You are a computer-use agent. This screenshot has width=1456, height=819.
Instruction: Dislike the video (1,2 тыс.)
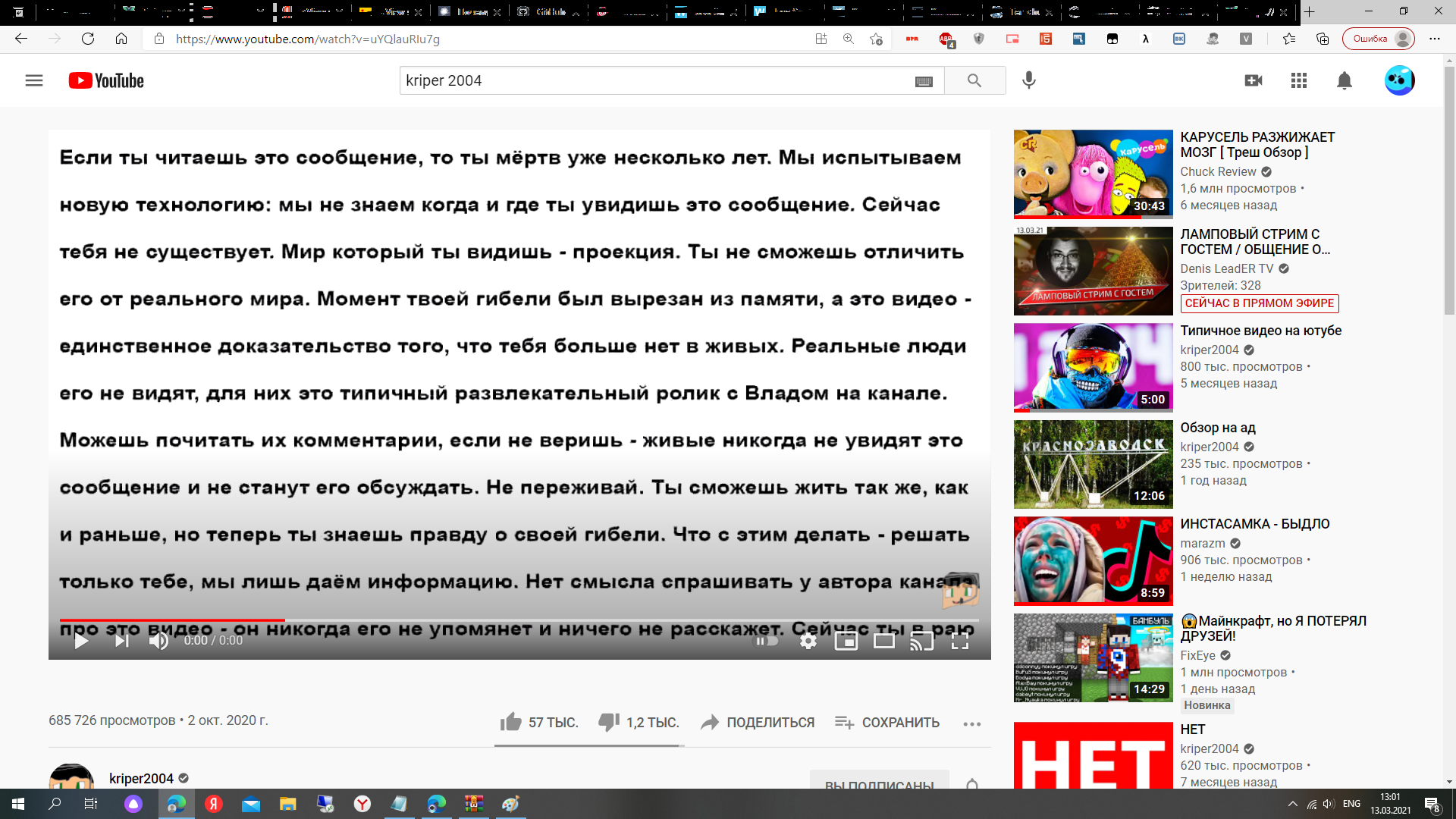click(639, 722)
